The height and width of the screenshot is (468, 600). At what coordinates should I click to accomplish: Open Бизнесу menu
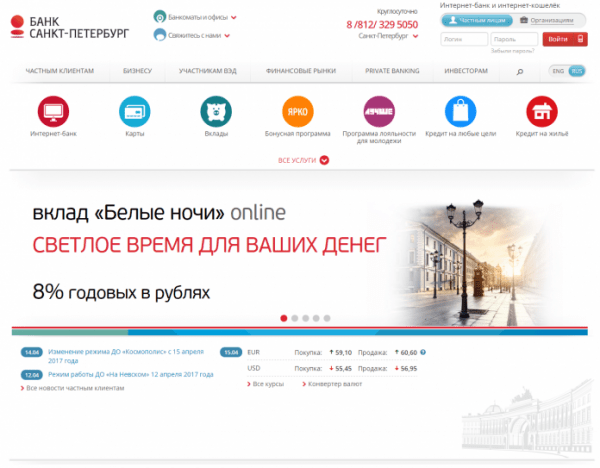tap(137, 71)
